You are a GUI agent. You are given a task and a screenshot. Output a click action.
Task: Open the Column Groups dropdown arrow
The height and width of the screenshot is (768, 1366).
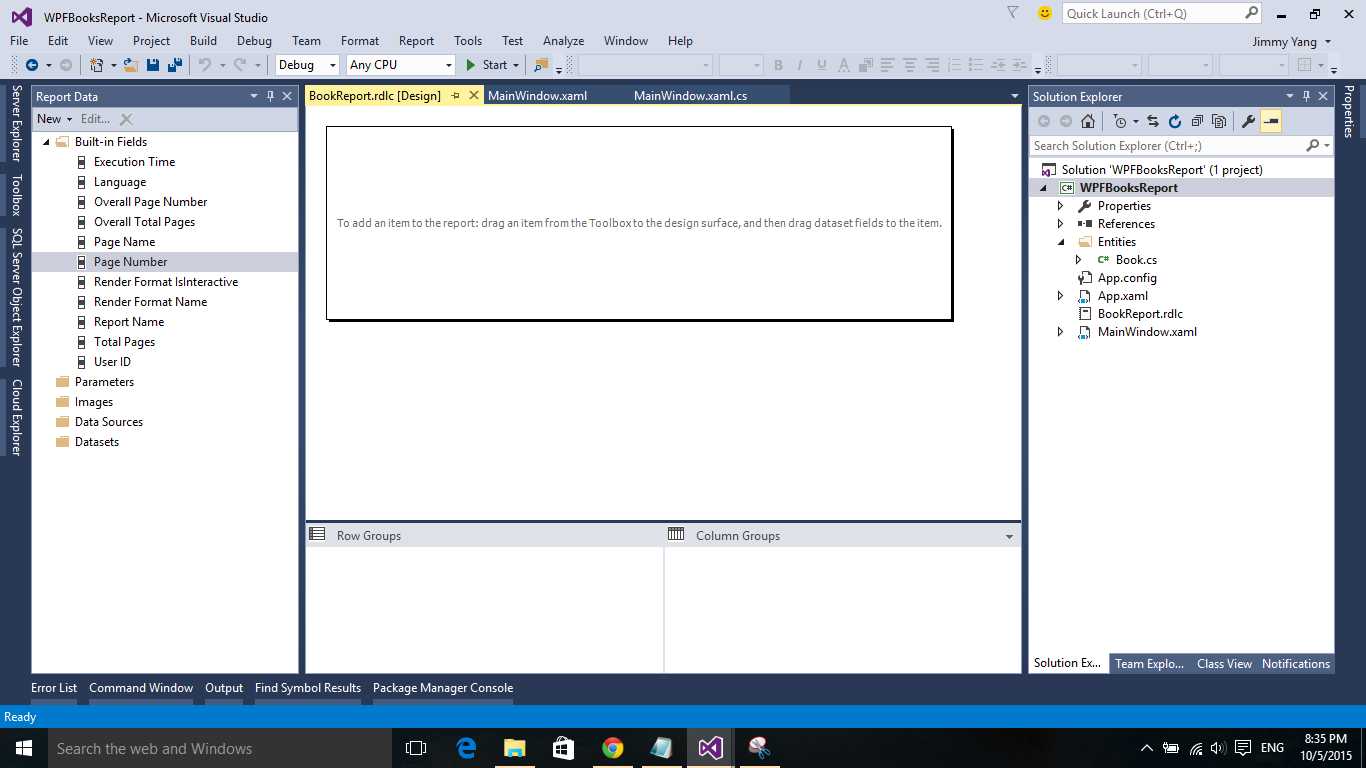point(1009,537)
